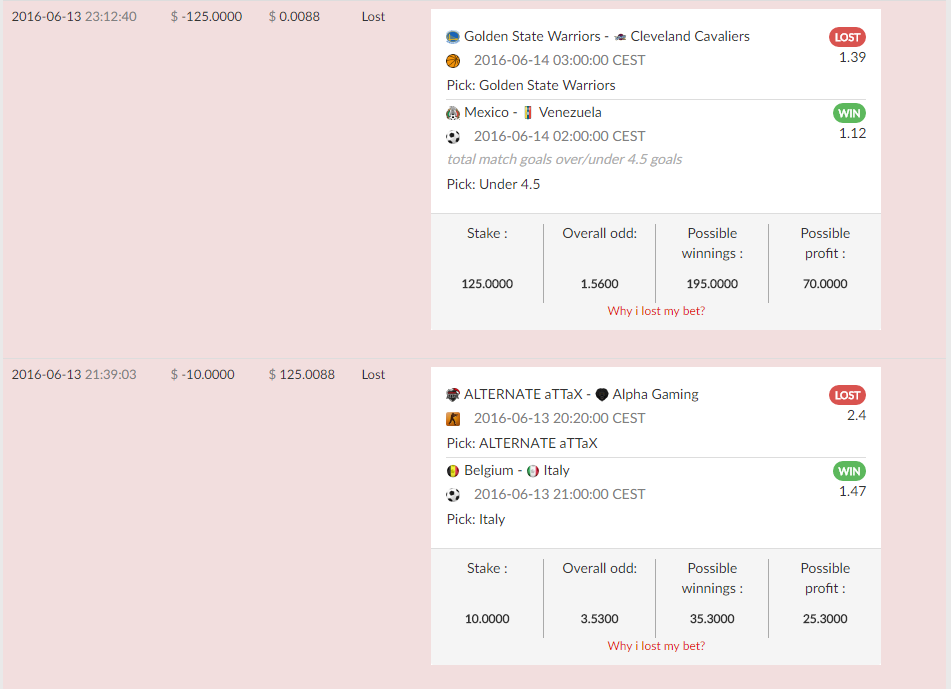Click the odd value 1.39
The width and height of the screenshot is (951, 689).
click(852, 57)
